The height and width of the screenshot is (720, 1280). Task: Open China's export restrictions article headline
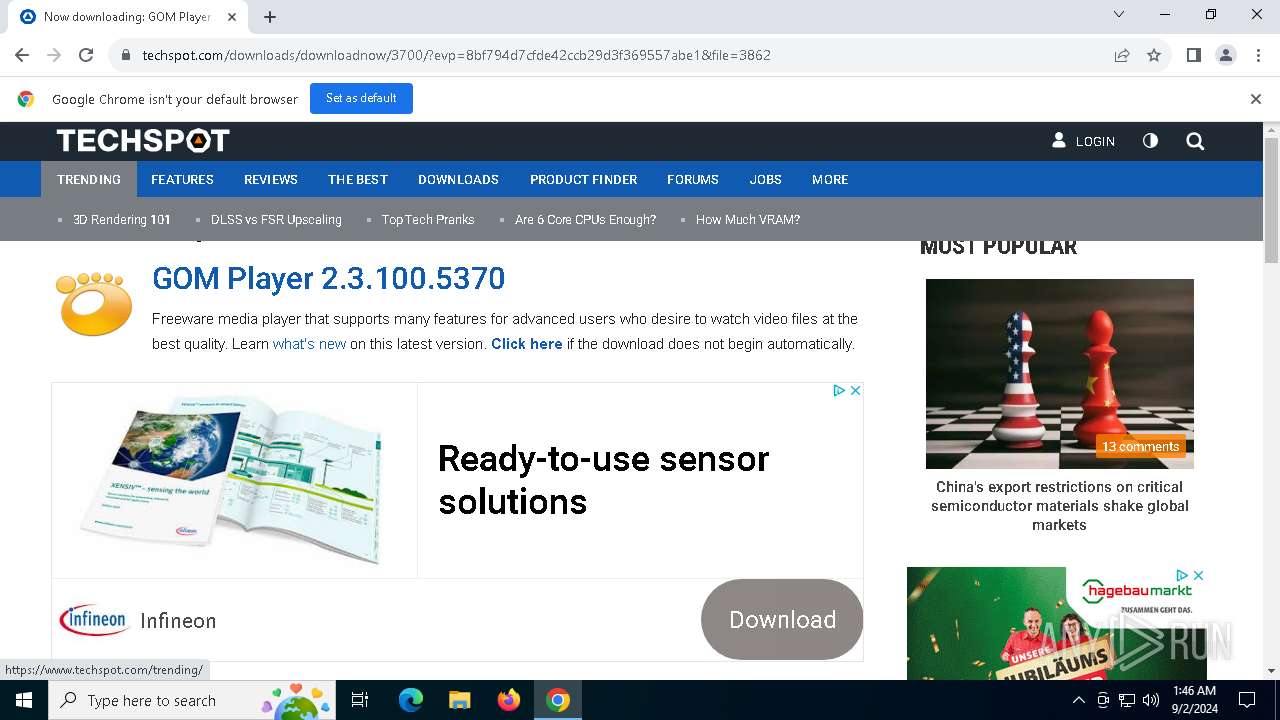click(1059, 506)
